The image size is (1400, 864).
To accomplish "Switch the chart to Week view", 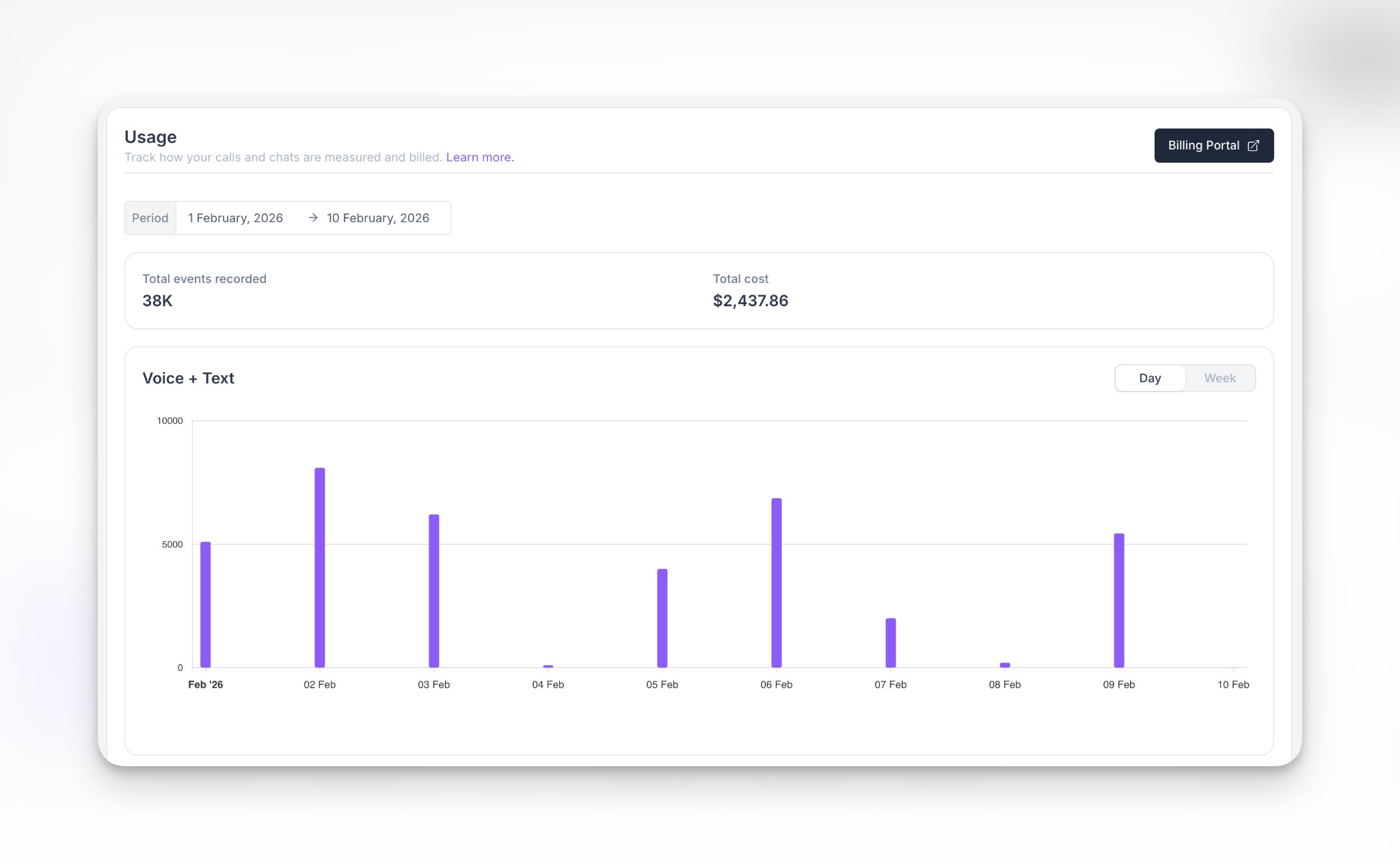I will click(x=1220, y=377).
